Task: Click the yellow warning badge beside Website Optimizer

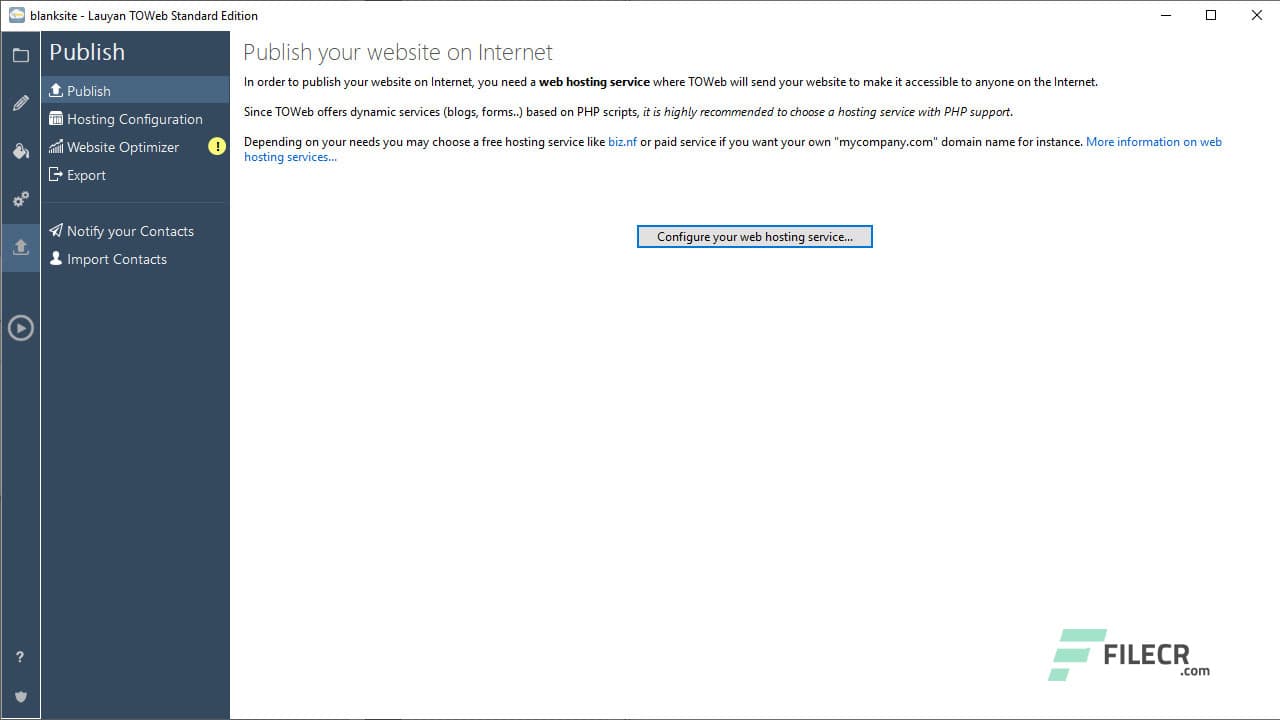Action: coord(217,147)
